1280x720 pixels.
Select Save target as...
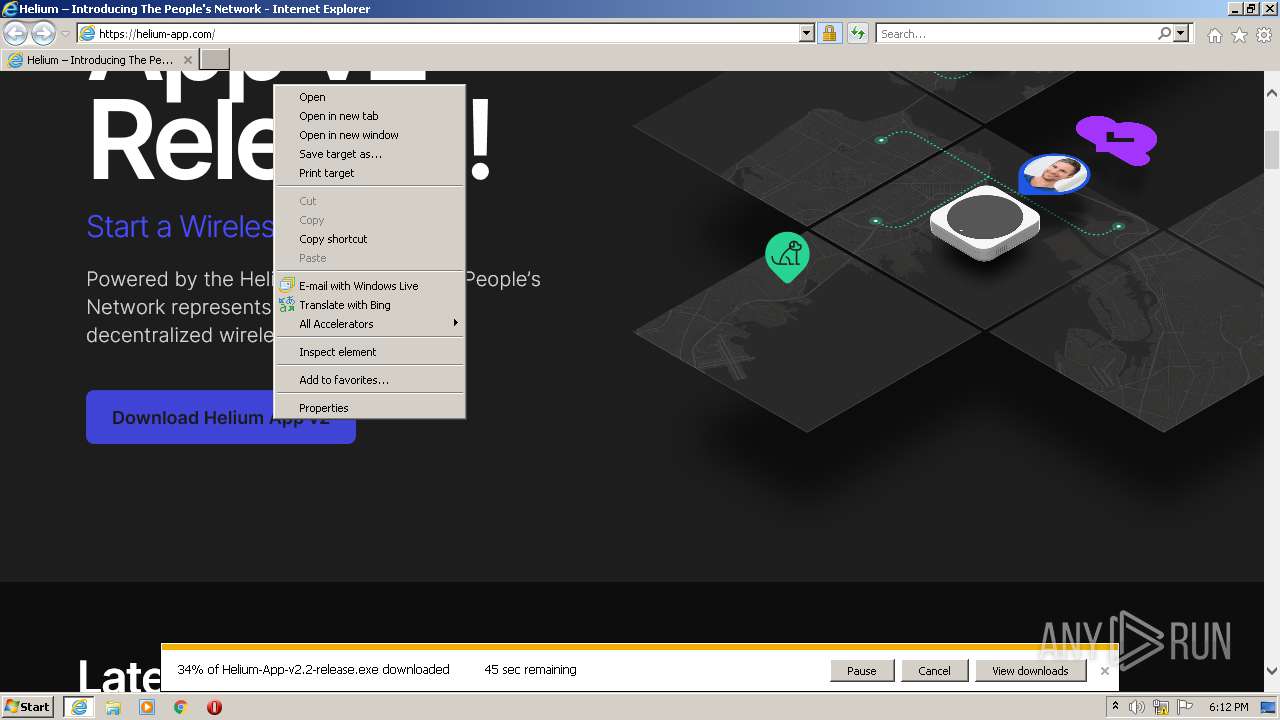pyautogui.click(x=370, y=154)
